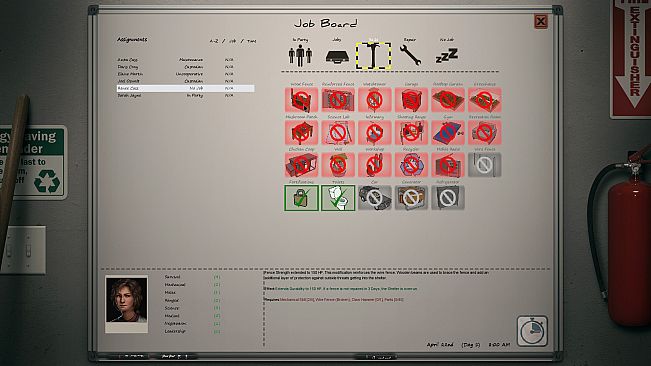Click the completed Fortifications padlock icon

click(301, 198)
